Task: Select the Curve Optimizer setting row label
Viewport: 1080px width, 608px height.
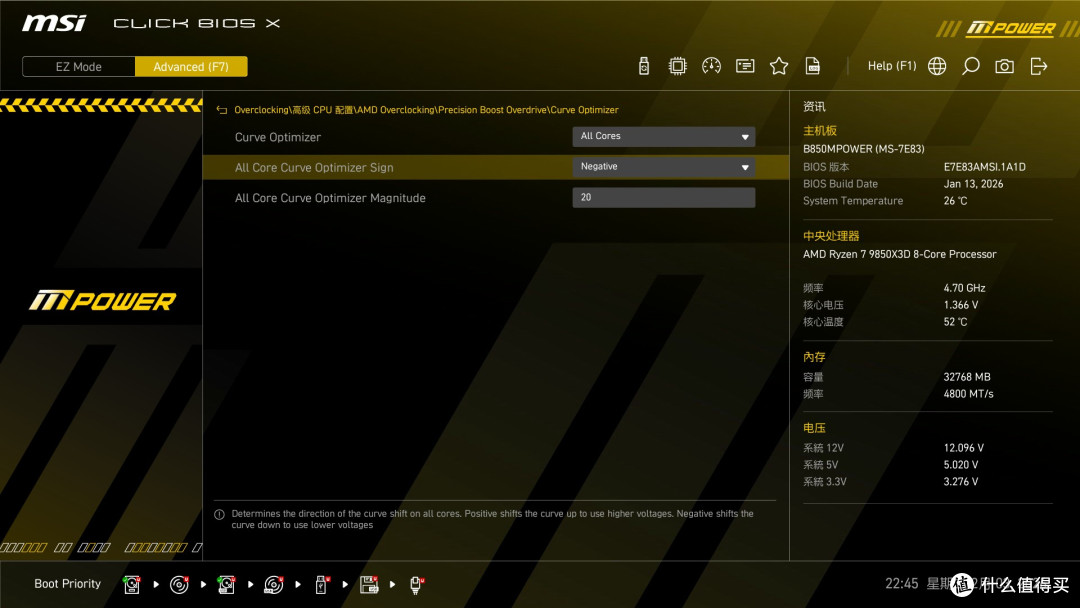Action: tap(278, 137)
